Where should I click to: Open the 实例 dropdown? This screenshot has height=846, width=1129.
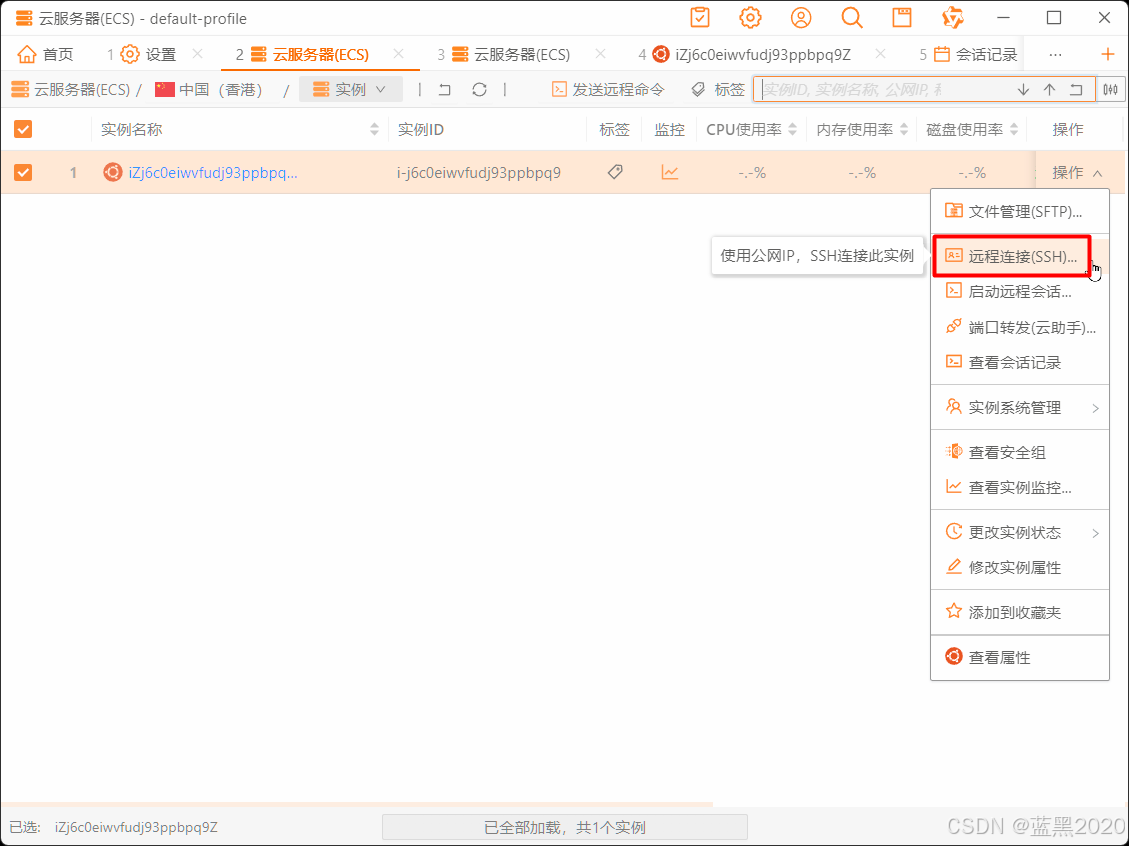click(x=351, y=89)
